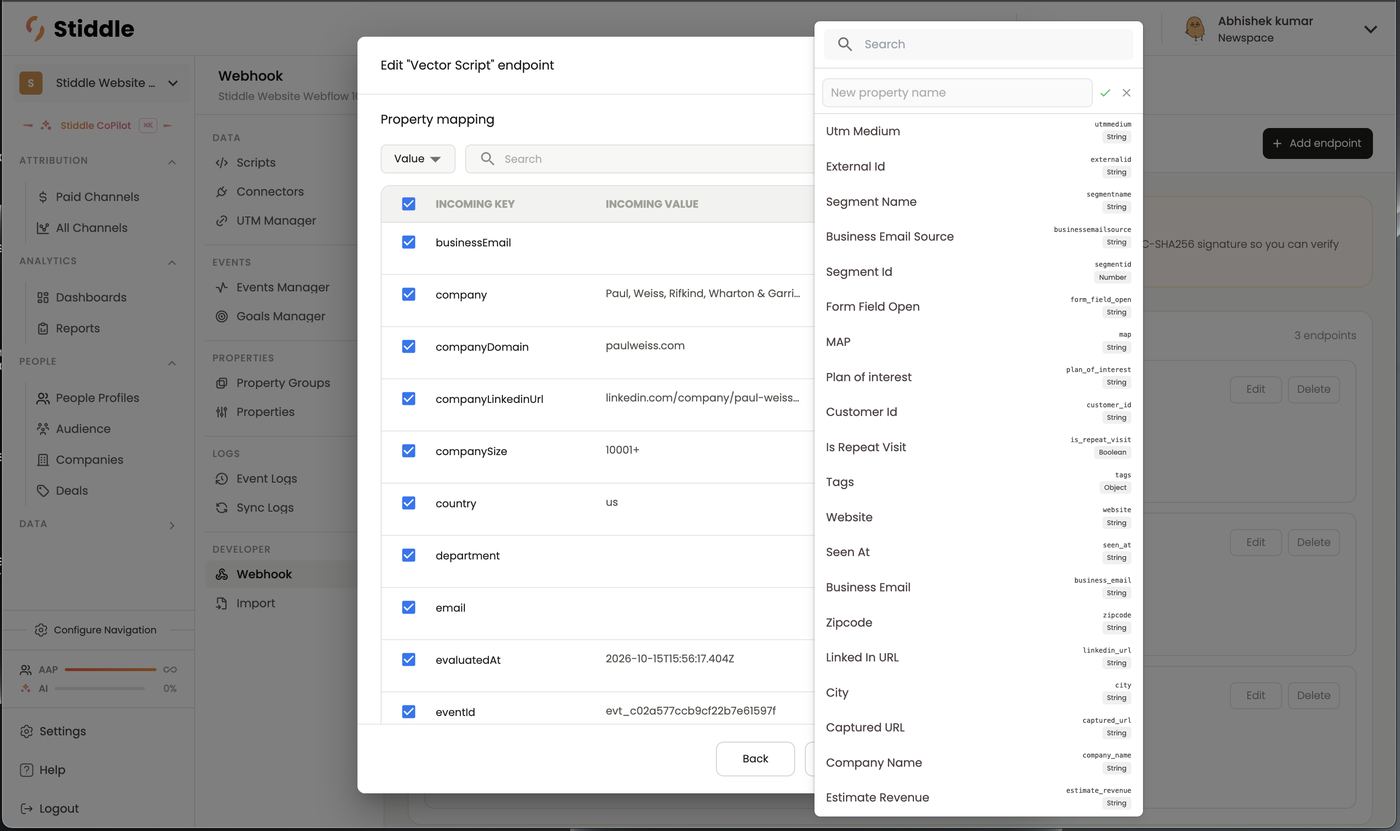Click the Deals tag icon
1400x831 pixels.
[43, 491]
